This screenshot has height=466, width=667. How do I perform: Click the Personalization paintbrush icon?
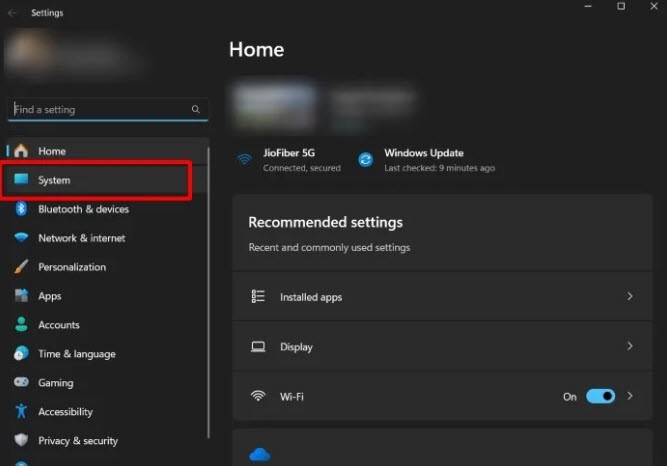tap(21, 267)
